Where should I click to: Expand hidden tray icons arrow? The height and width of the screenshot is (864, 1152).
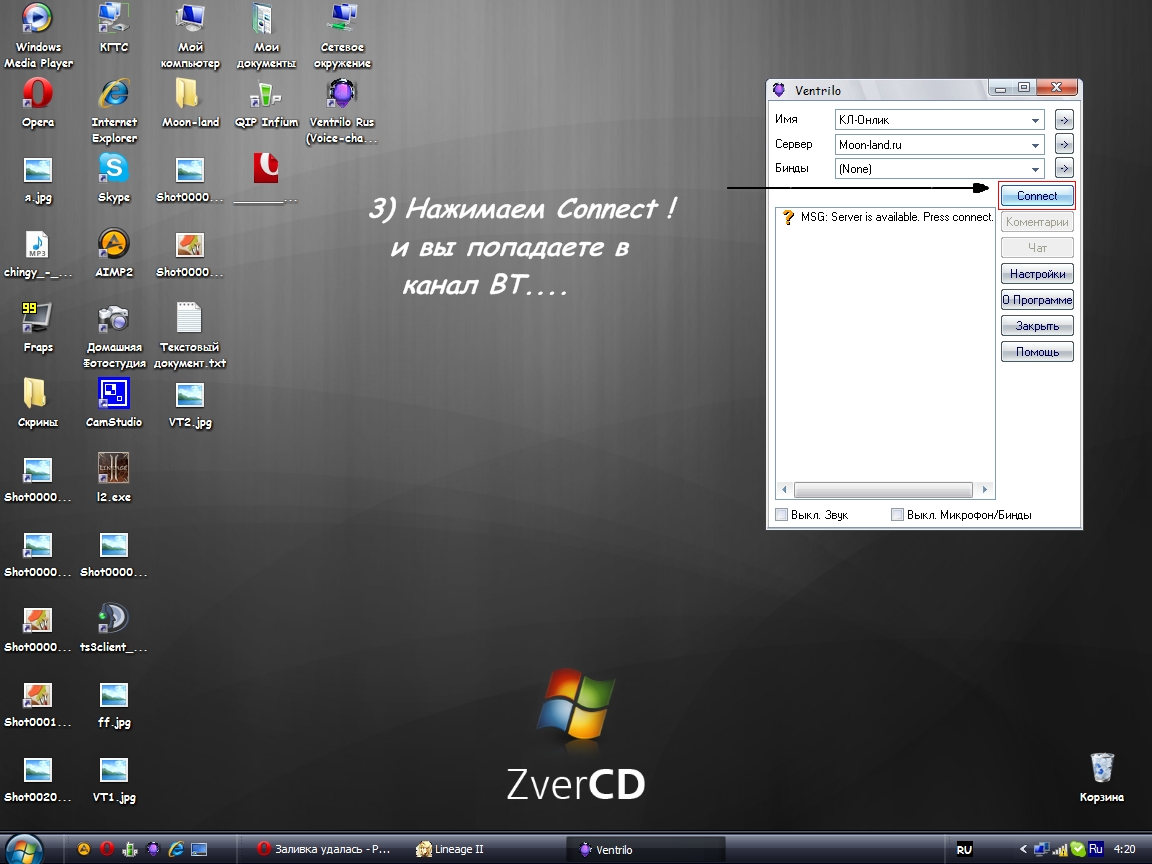tap(1023, 849)
